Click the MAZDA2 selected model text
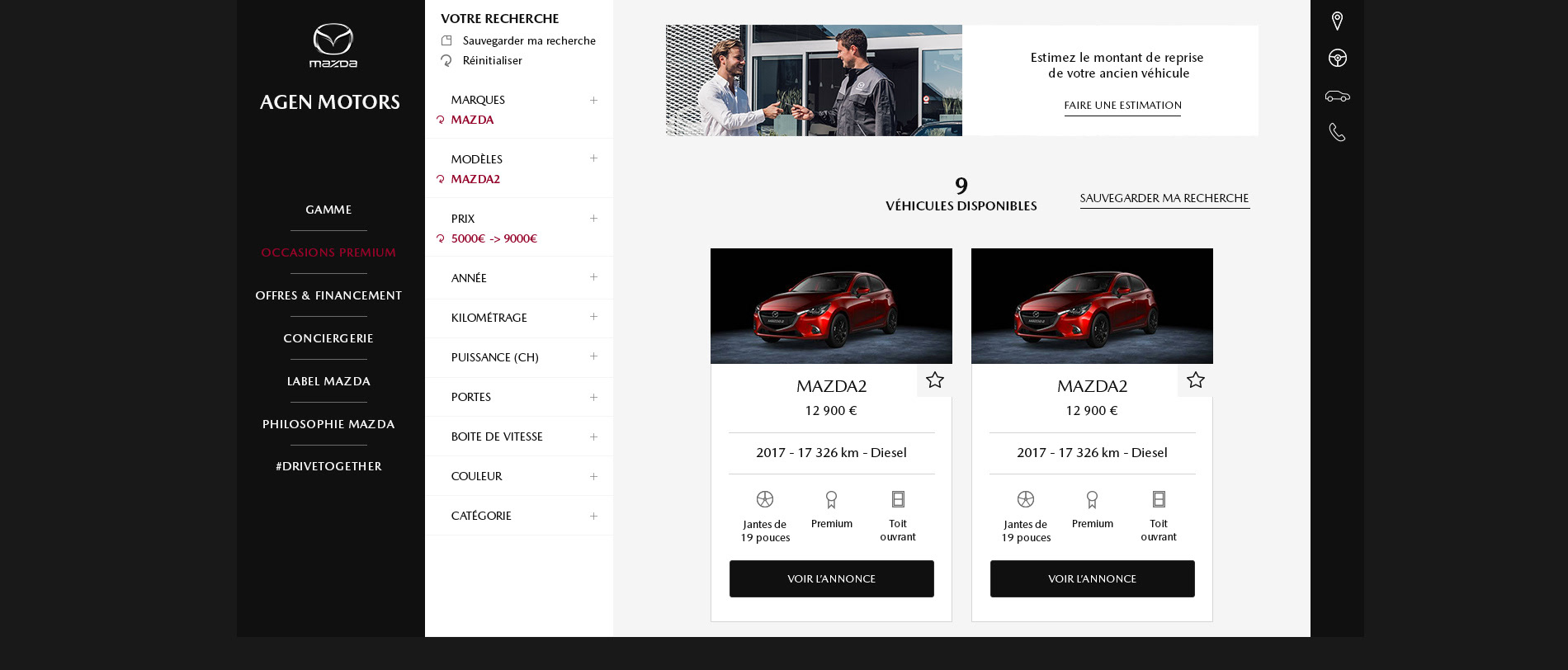1568x670 pixels. tap(475, 179)
